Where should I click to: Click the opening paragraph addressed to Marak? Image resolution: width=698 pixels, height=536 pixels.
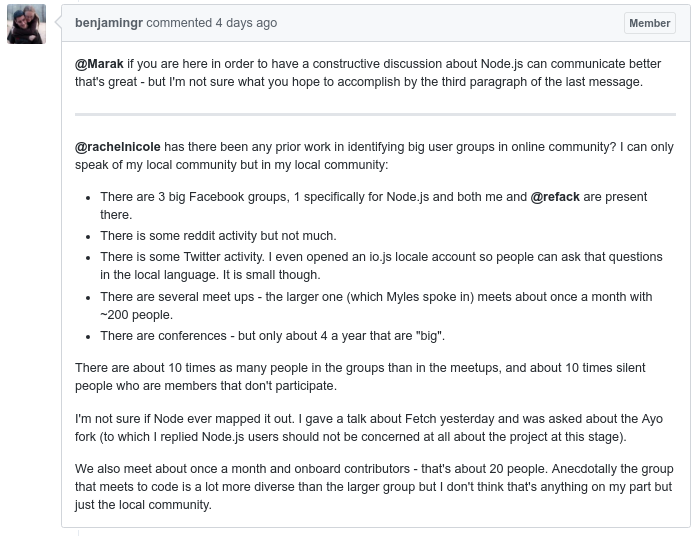[368, 73]
